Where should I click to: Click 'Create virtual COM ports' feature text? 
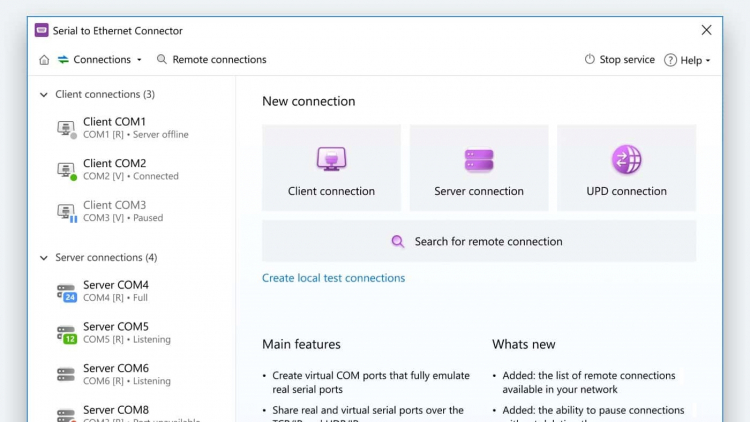[x=371, y=382]
